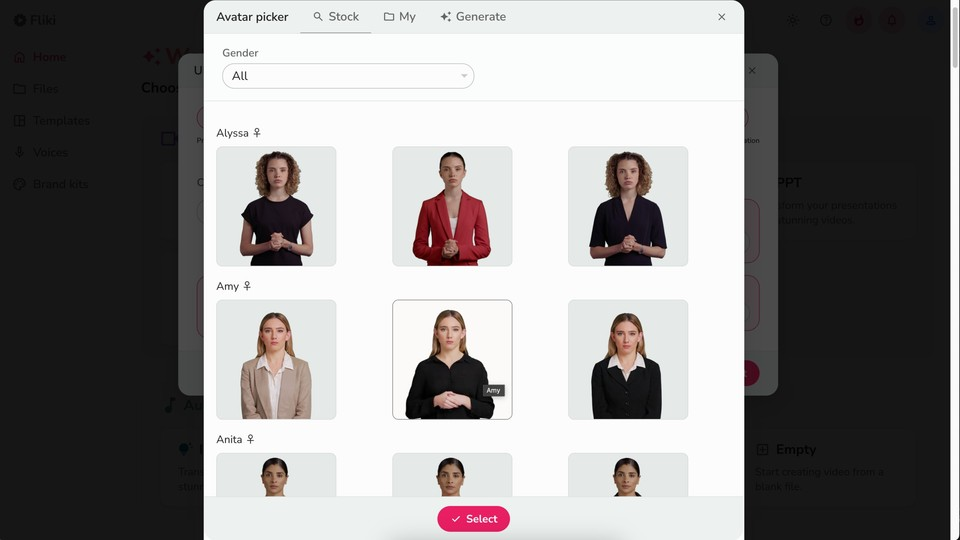Open Templates in the background sidebar
Screen dimensions: 960x540
51,121
